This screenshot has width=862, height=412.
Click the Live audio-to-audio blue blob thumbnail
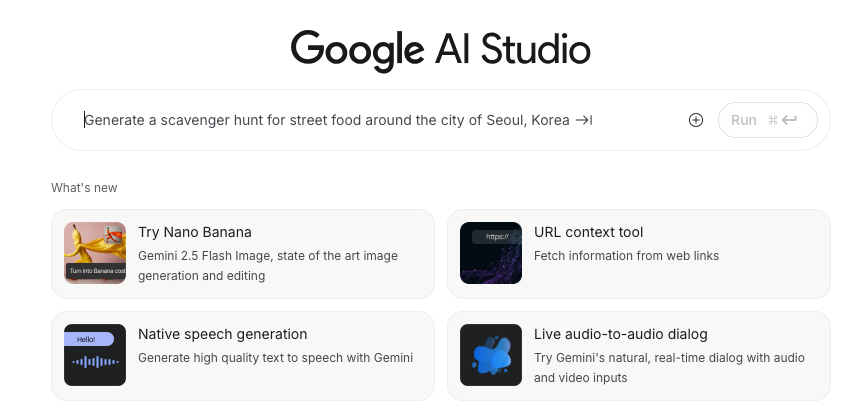coord(491,355)
